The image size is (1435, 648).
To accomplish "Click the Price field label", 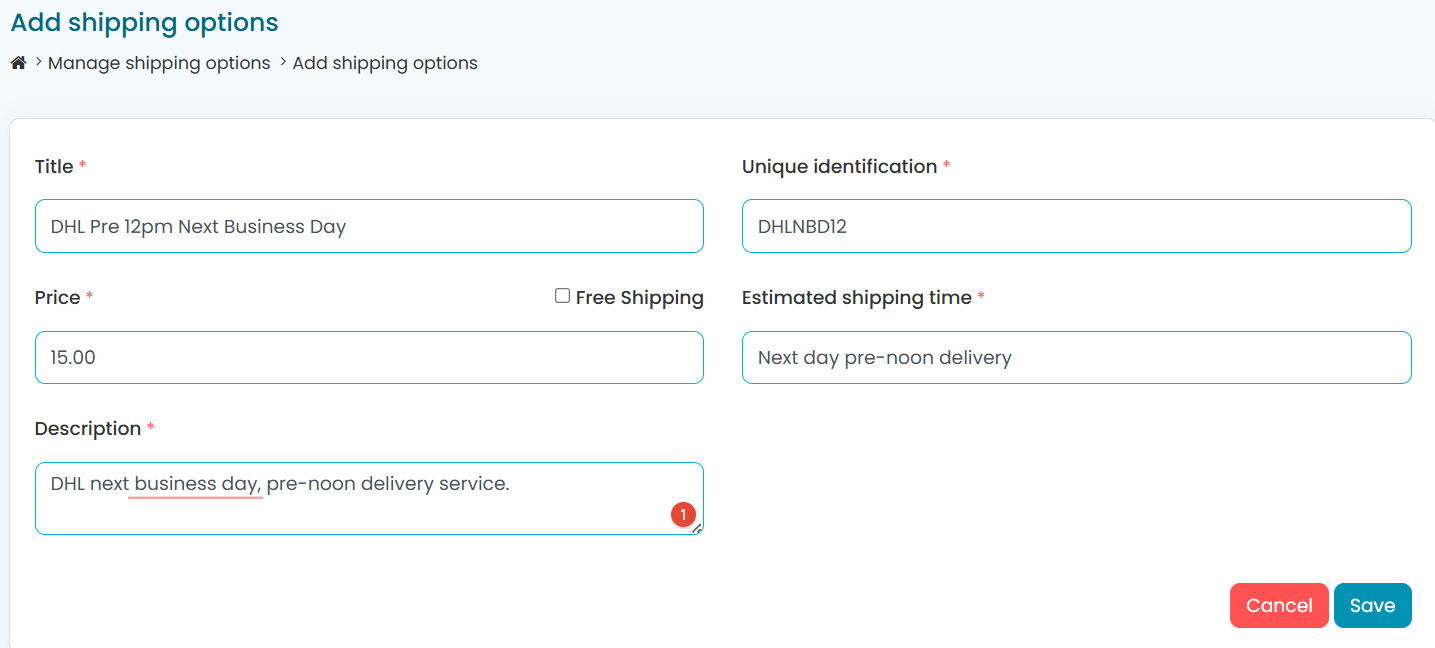I will click(57, 298).
